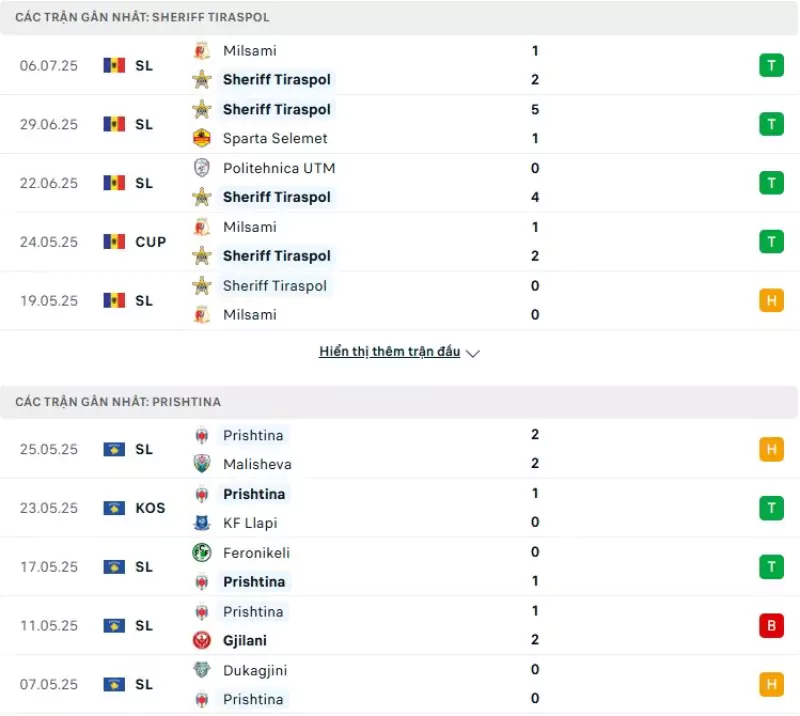The height and width of the screenshot is (716, 800).
Task: Click the Malisheva club crest
Action: tap(202, 463)
